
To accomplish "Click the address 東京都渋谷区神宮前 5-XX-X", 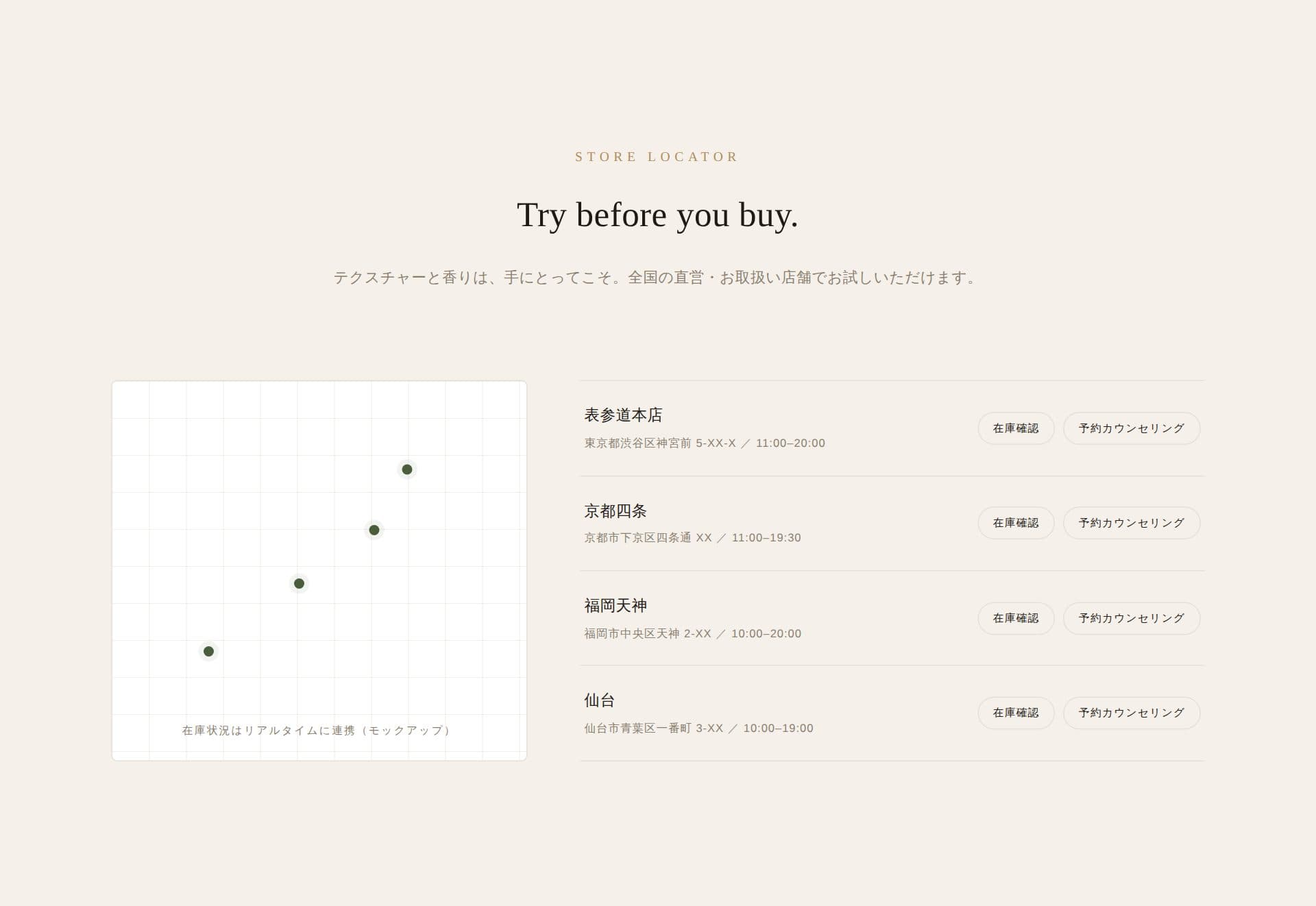I will click(660, 443).
